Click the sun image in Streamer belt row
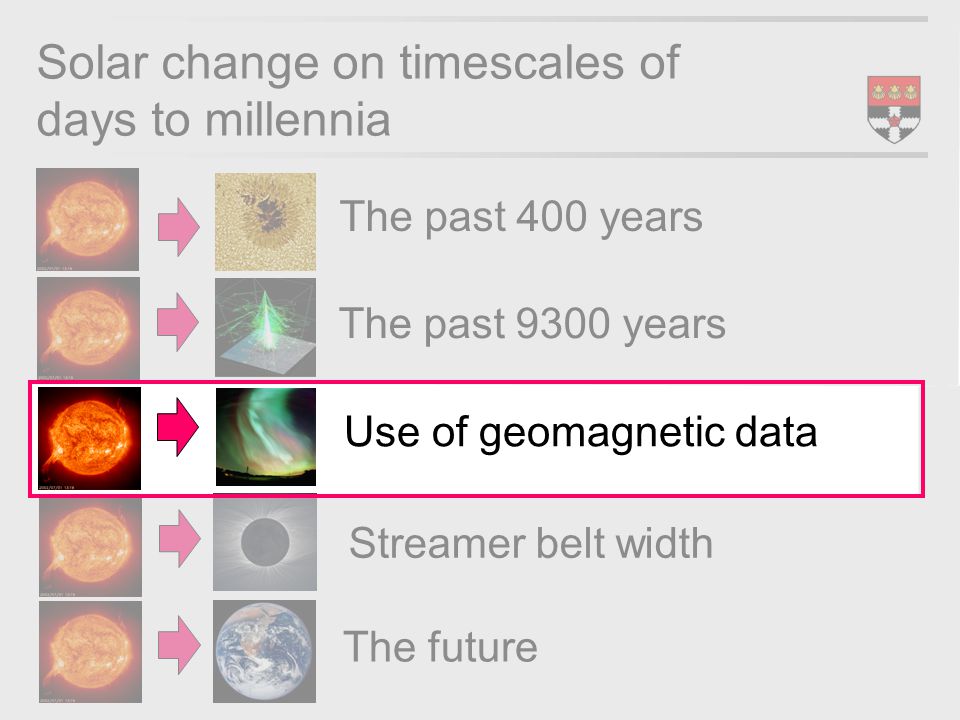Screen dimensions: 960x720 tap(90, 547)
